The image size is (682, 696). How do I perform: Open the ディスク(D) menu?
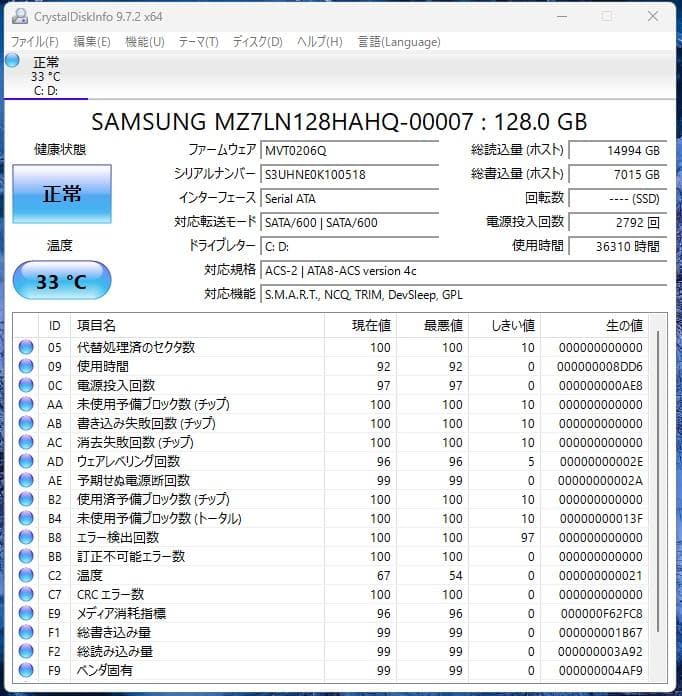pyautogui.click(x=258, y=42)
